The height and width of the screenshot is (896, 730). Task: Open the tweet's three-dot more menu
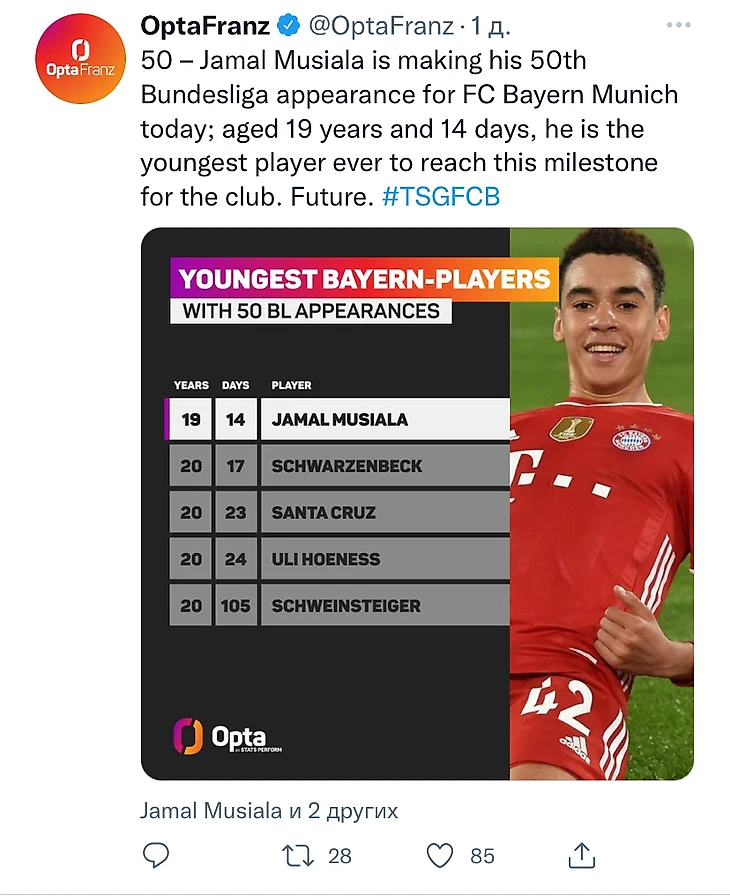(x=679, y=24)
